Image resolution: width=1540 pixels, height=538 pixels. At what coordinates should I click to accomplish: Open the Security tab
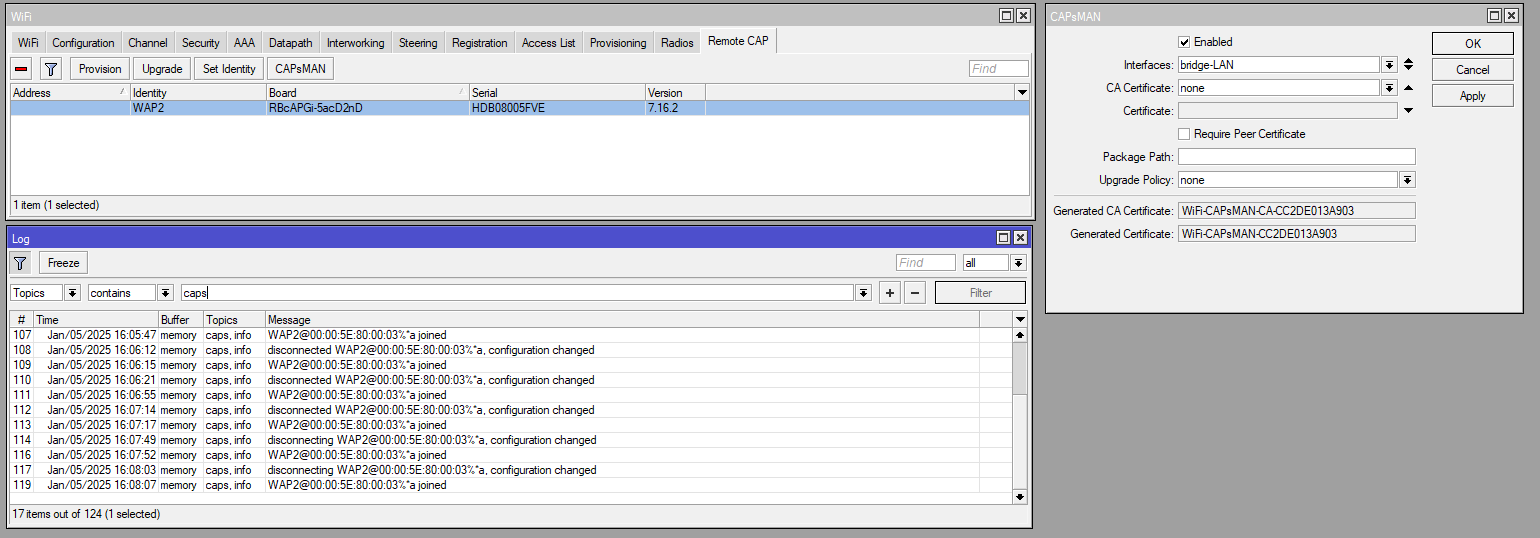[x=200, y=43]
